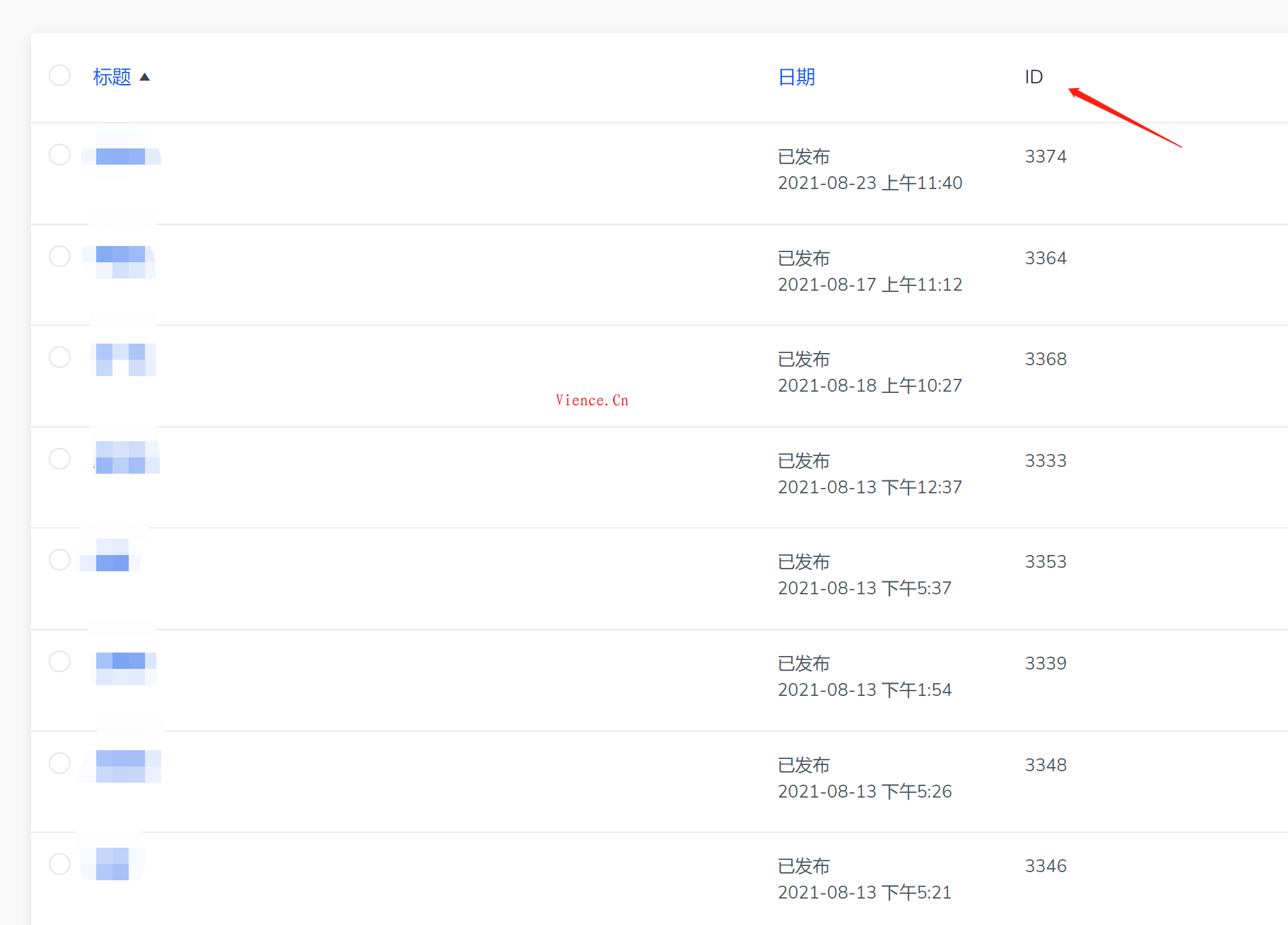Select the checkbox for post ID 3333
The width and height of the screenshot is (1288, 925).
pyautogui.click(x=60, y=459)
